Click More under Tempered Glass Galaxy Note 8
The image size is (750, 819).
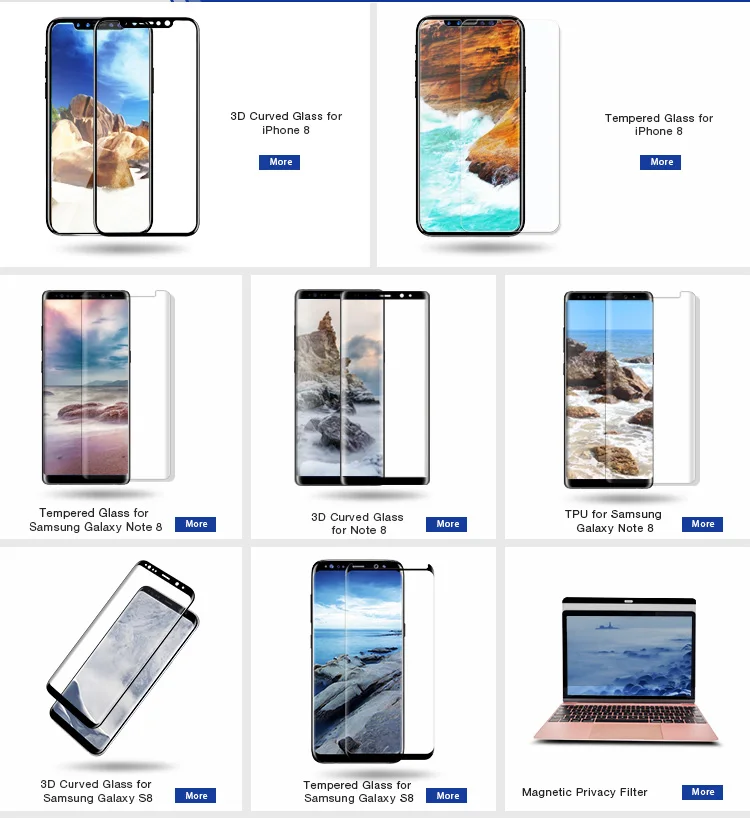pyautogui.click(x=195, y=524)
